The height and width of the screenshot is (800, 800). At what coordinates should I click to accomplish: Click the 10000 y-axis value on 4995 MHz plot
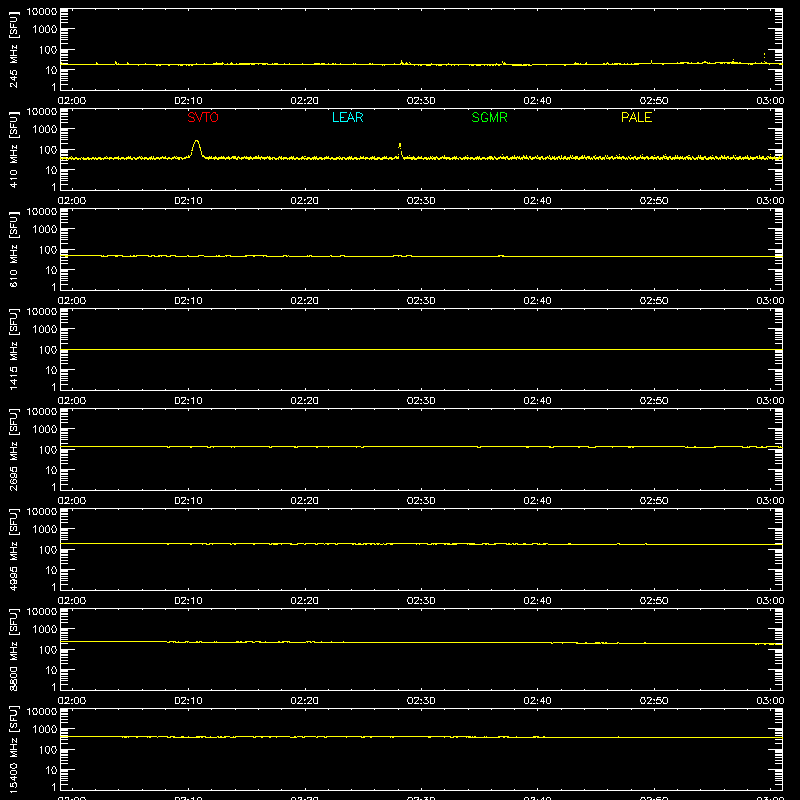[x=42, y=512]
